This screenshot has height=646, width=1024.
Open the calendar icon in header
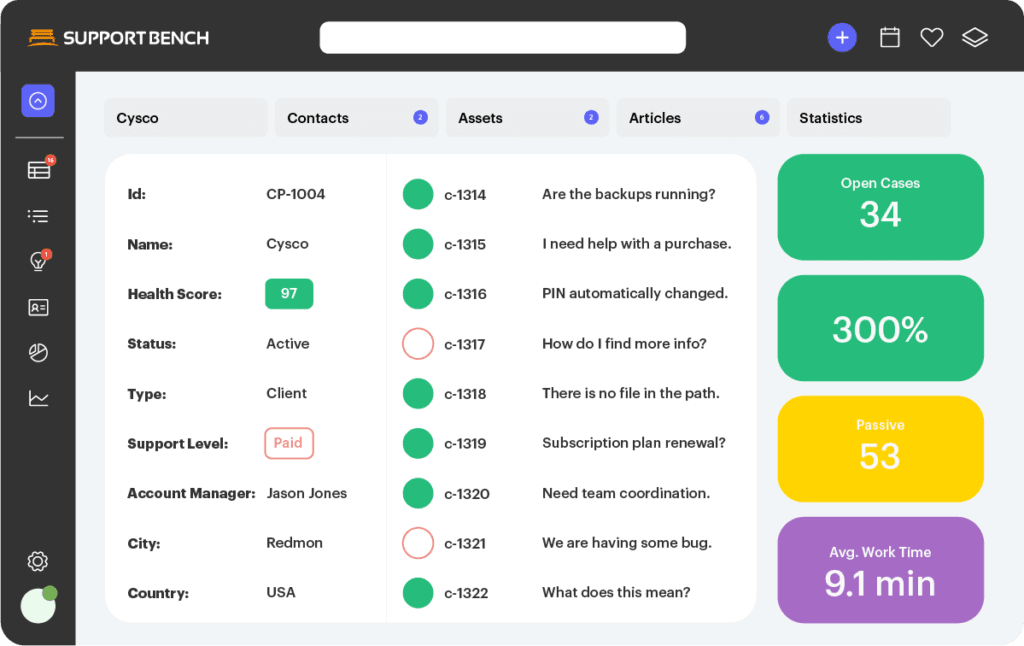[889, 38]
